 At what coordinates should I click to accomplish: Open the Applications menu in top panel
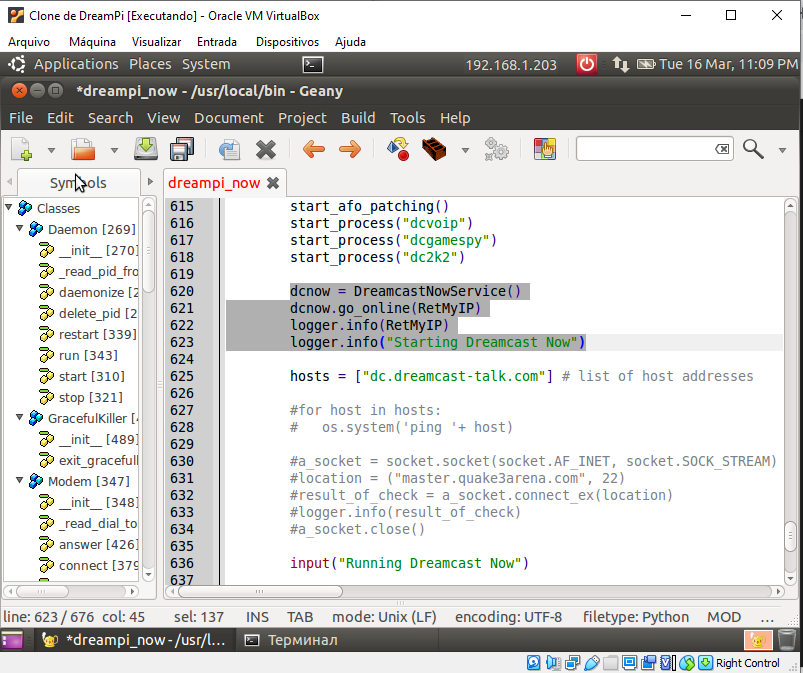[x=76, y=64]
